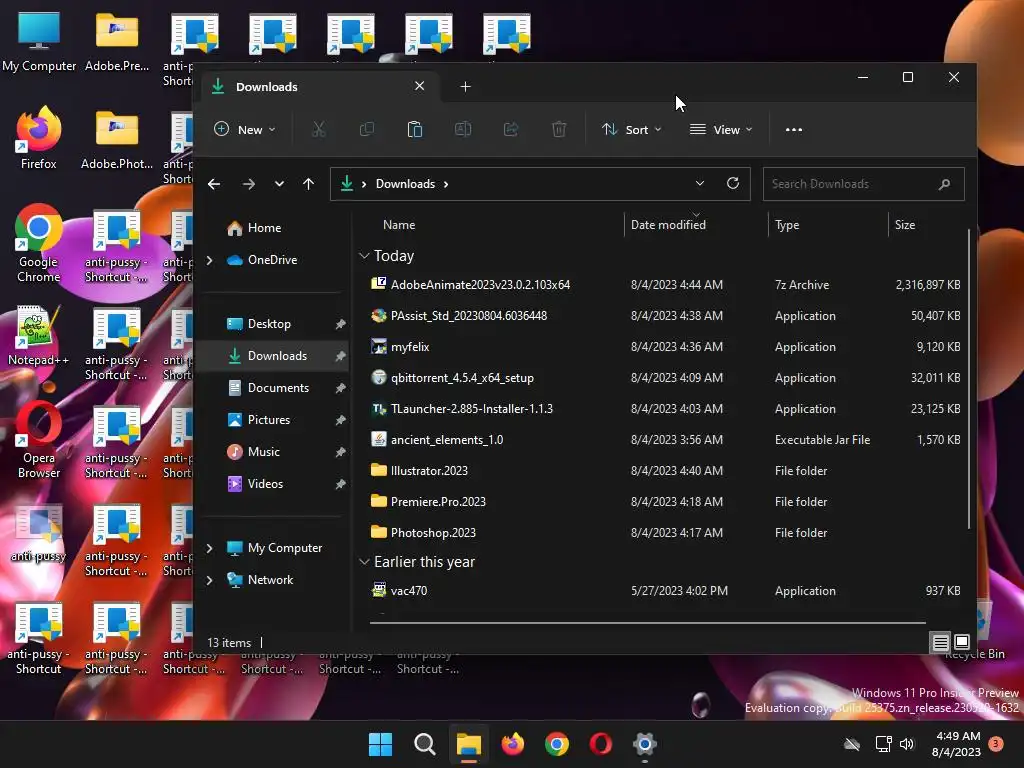Select Notepad++ desktop icon

coord(38,335)
